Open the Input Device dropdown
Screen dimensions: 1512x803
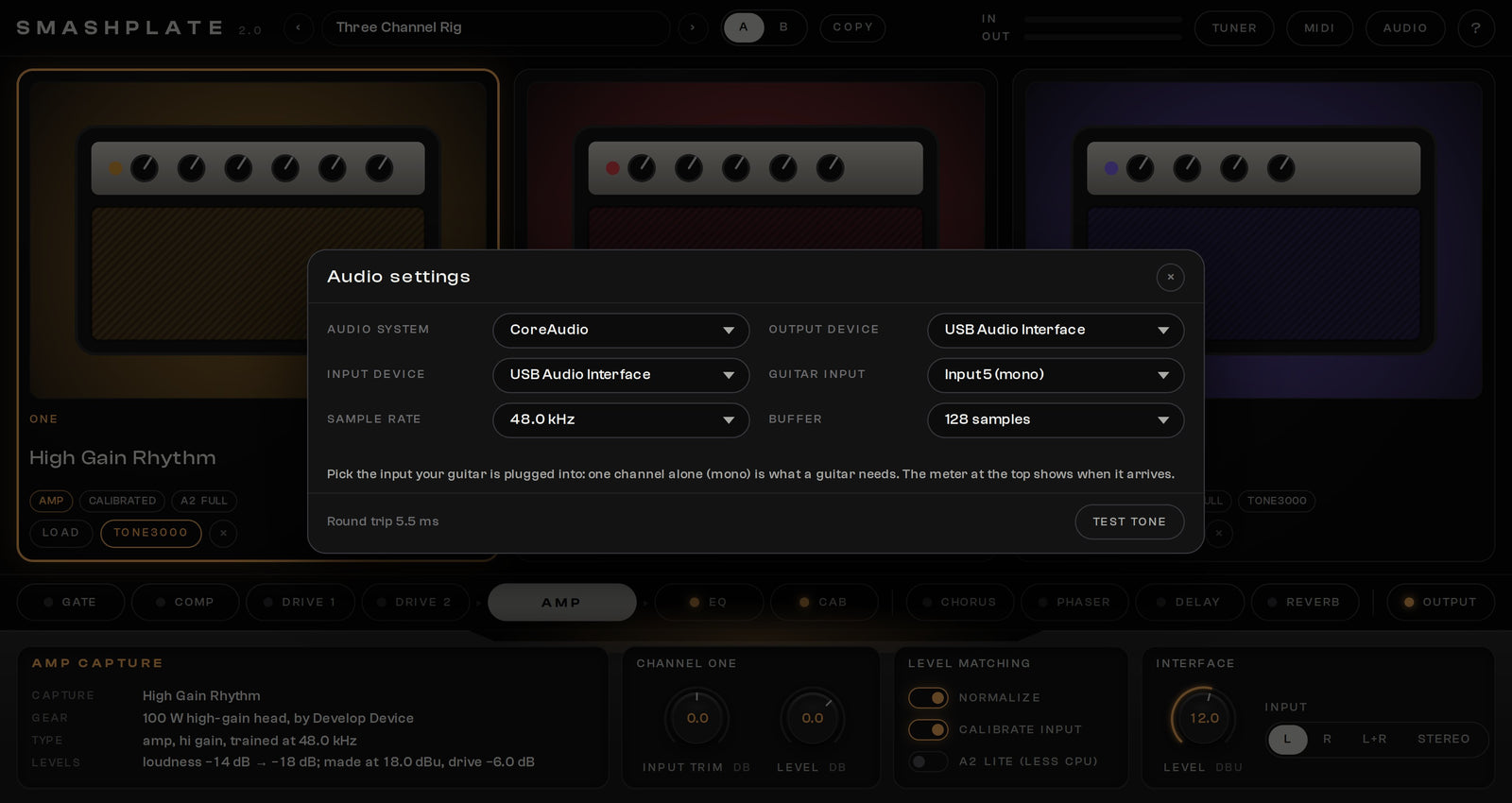[x=621, y=375]
